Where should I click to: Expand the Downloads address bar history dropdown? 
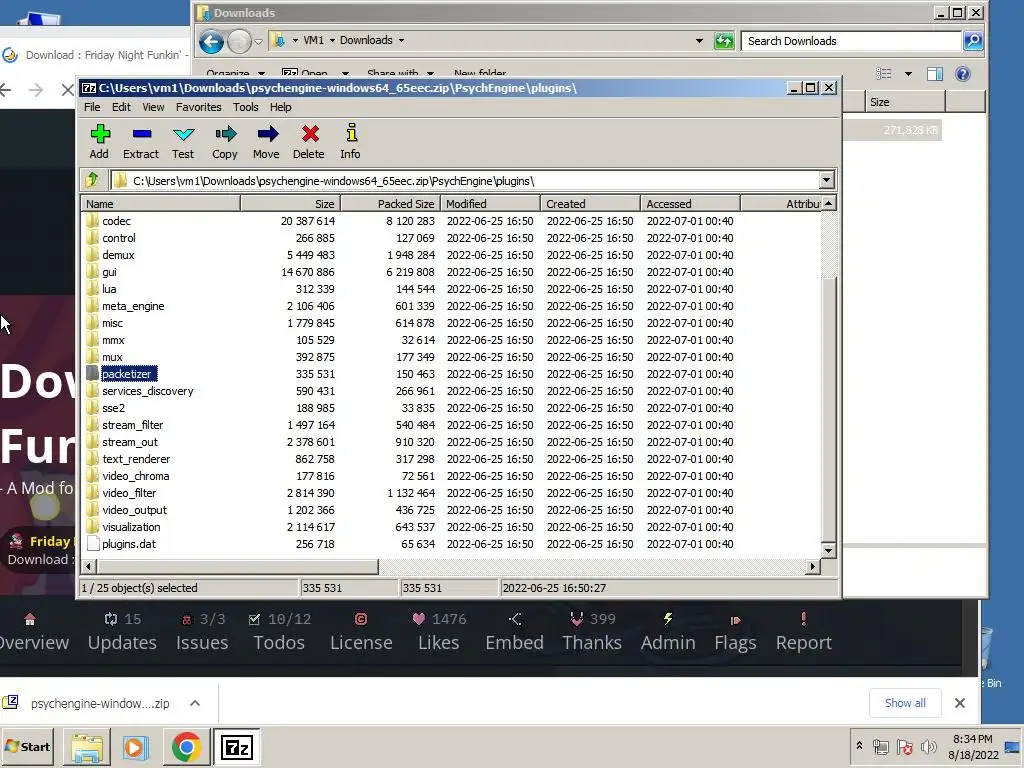click(x=699, y=40)
